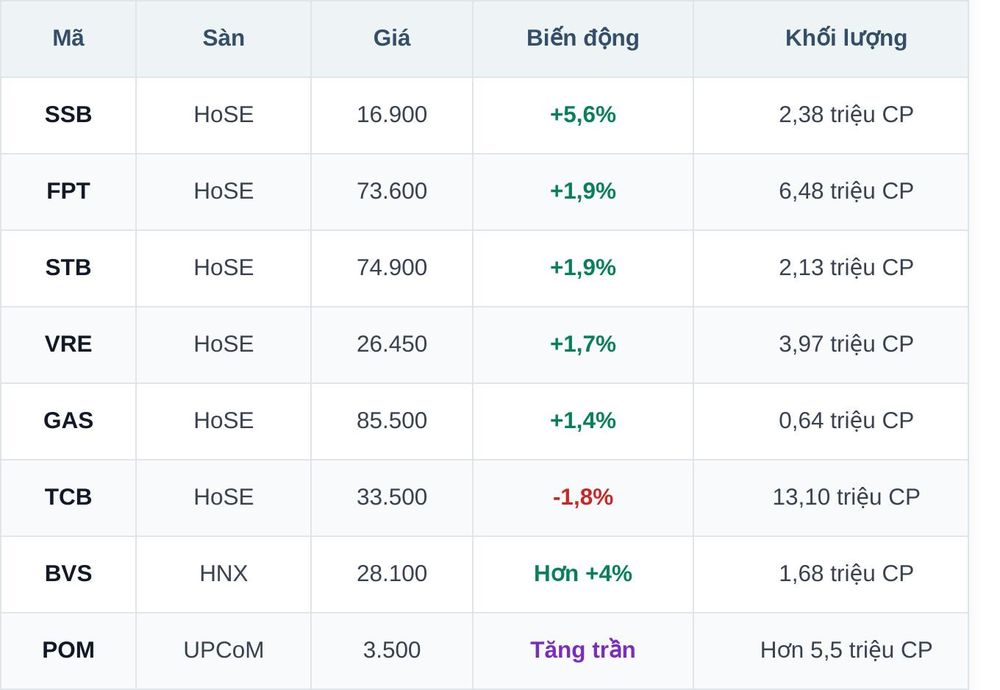Click the Sàn column header

pyautogui.click(x=223, y=38)
